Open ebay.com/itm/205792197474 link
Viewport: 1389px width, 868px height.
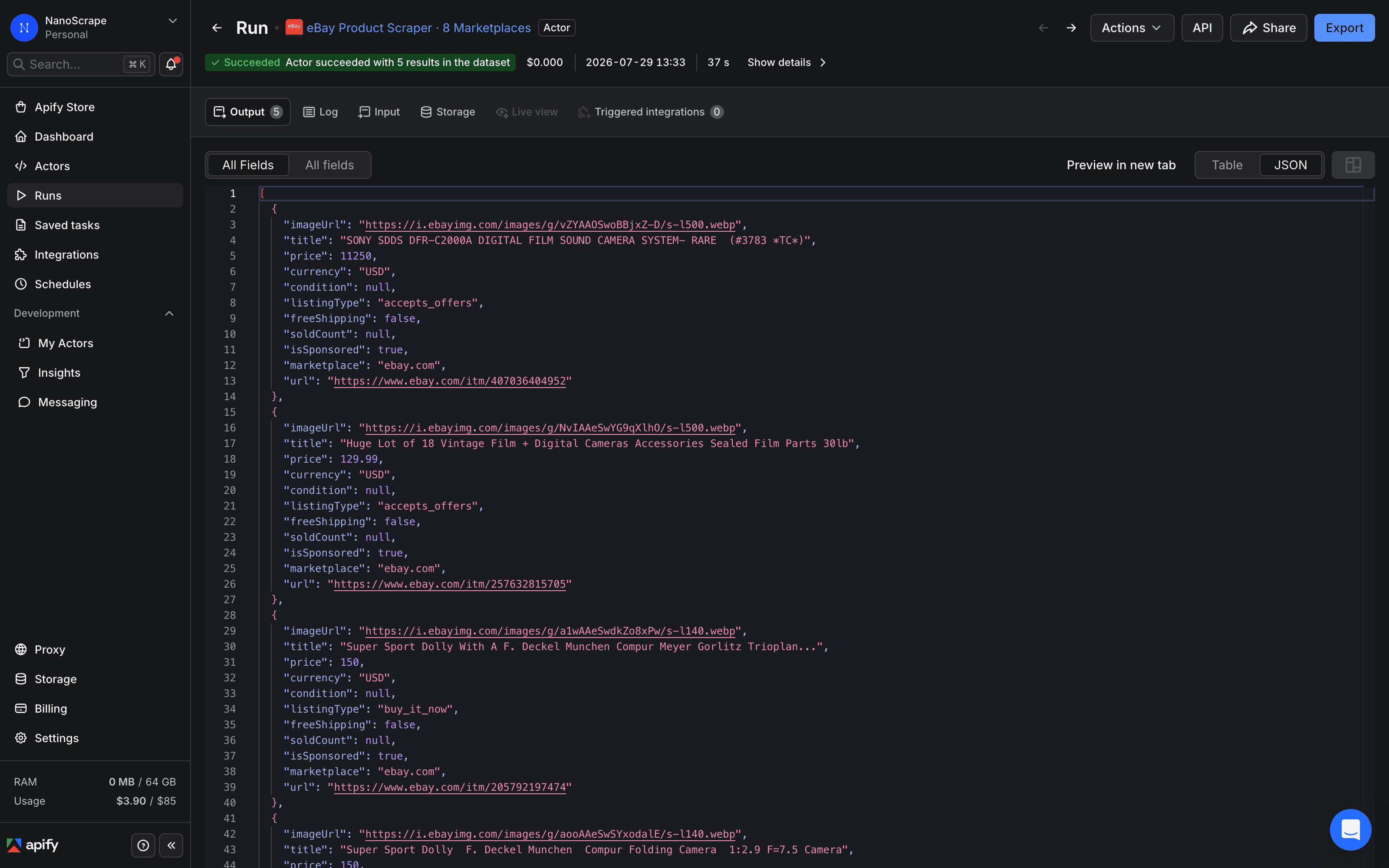450,788
